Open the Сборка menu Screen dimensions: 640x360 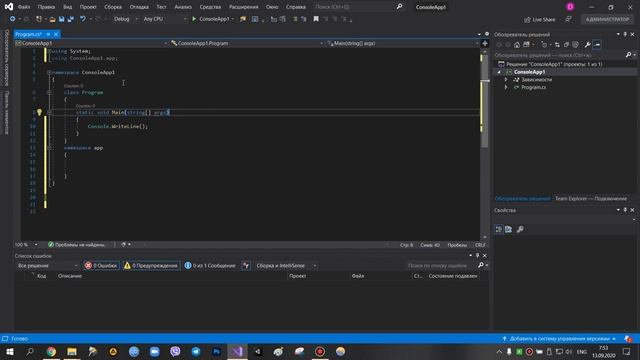113,7
